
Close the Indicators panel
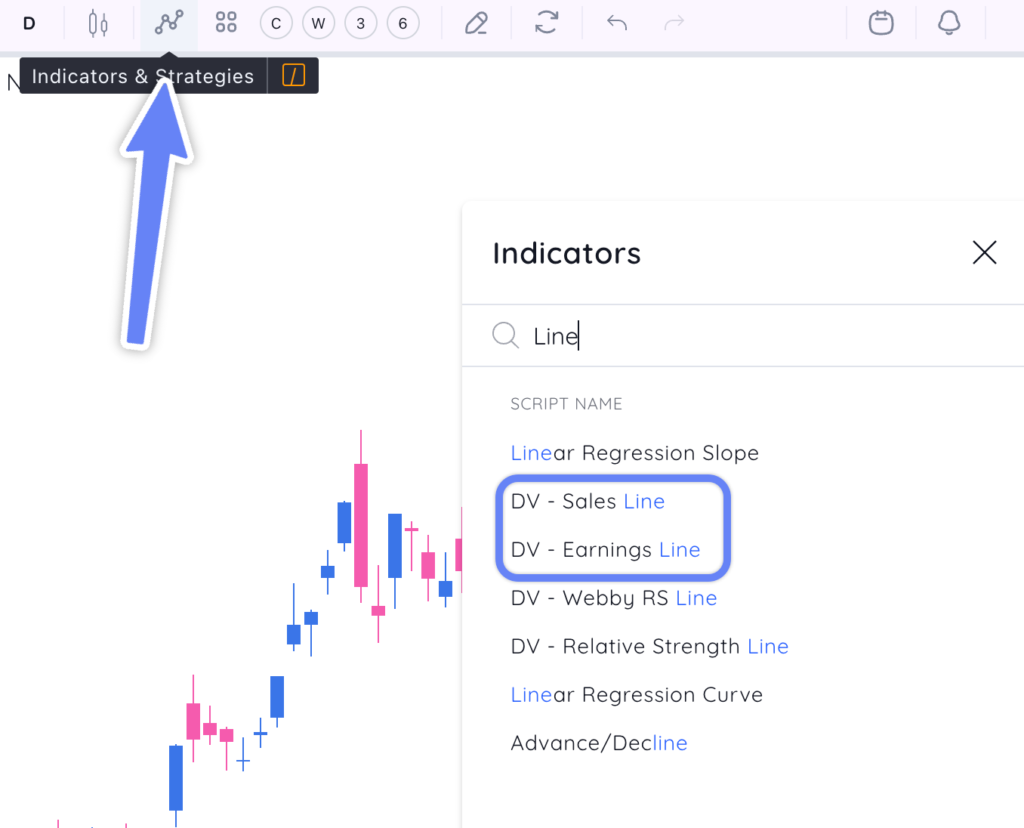pos(985,253)
